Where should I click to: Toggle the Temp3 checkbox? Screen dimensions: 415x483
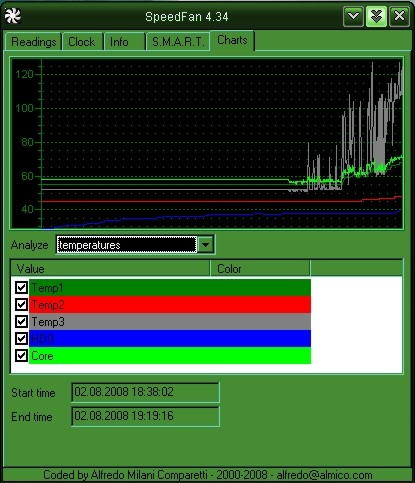(22, 321)
